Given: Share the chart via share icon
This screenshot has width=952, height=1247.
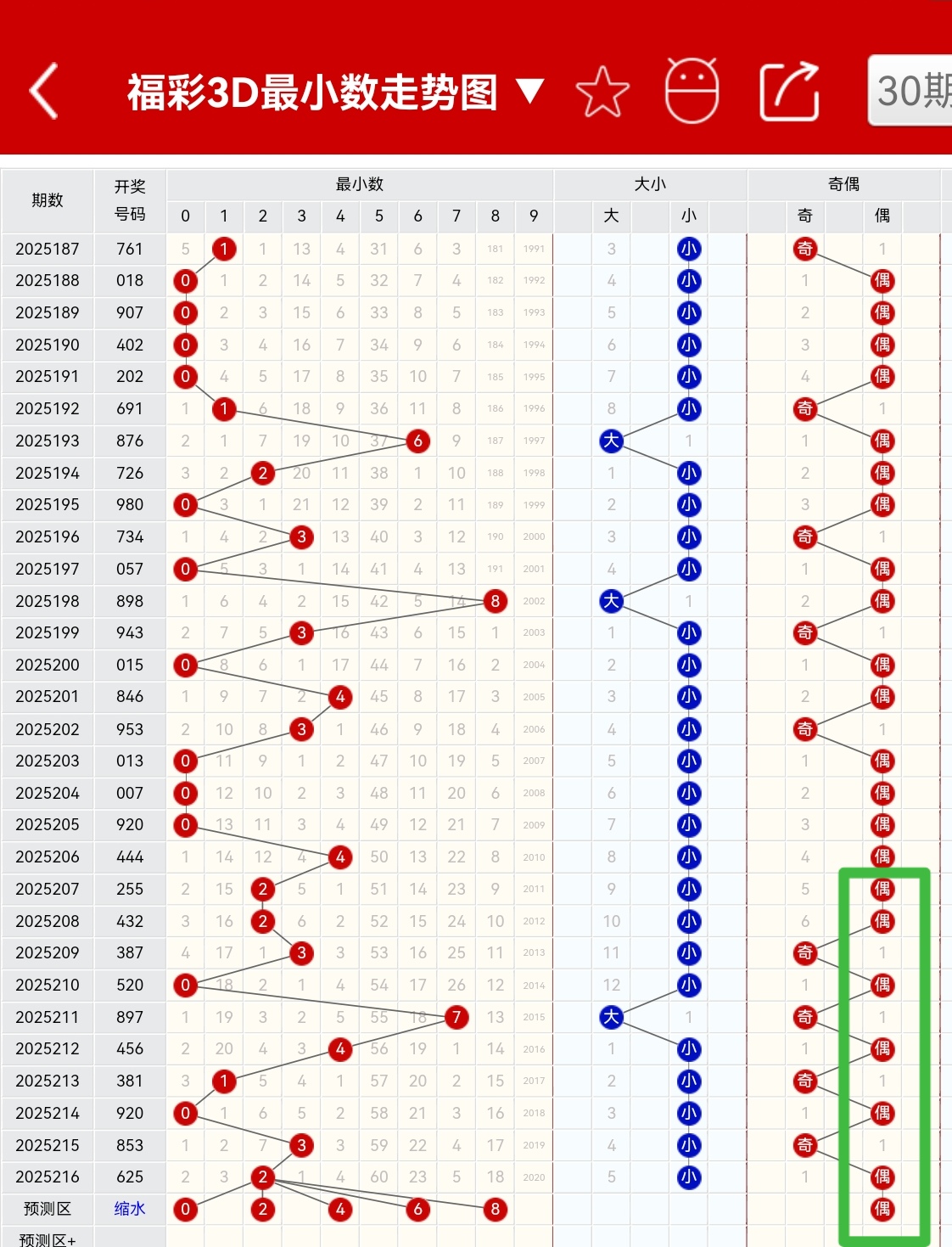Looking at the screenshot, I should point(789,91).
